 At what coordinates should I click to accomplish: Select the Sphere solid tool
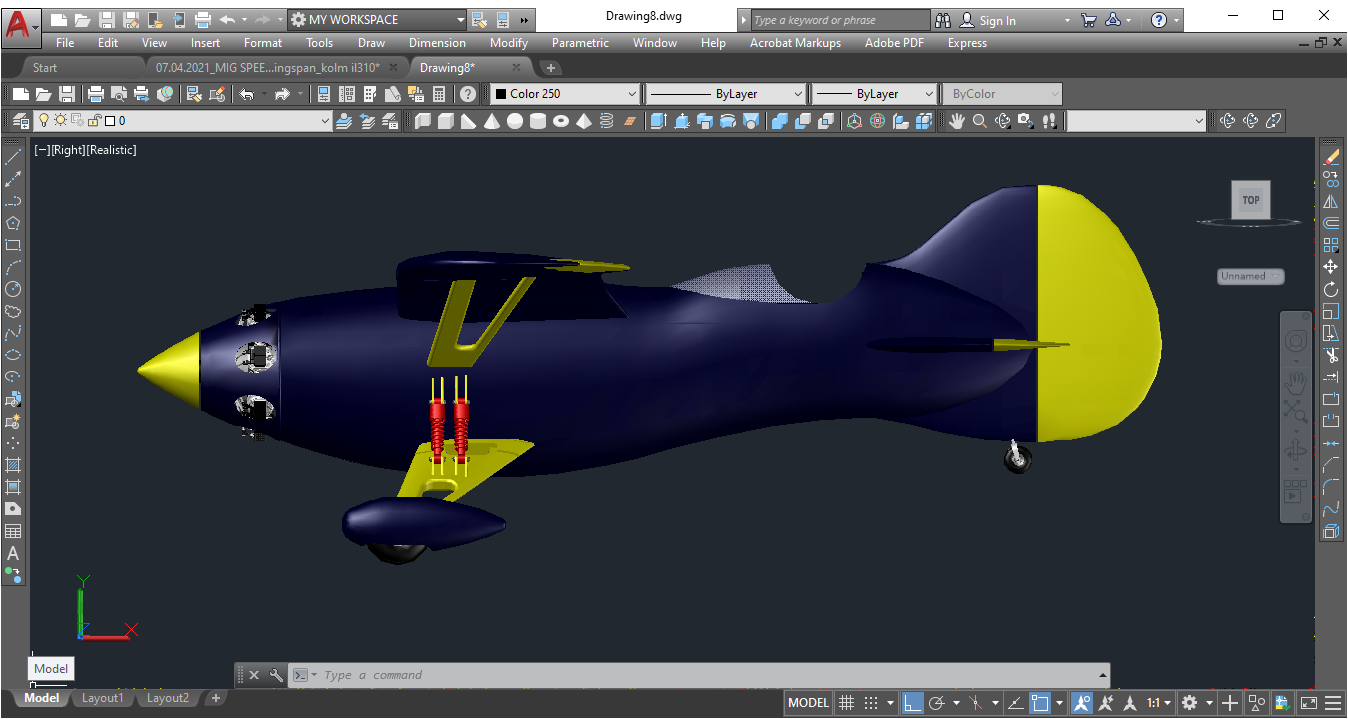[515, 121]
